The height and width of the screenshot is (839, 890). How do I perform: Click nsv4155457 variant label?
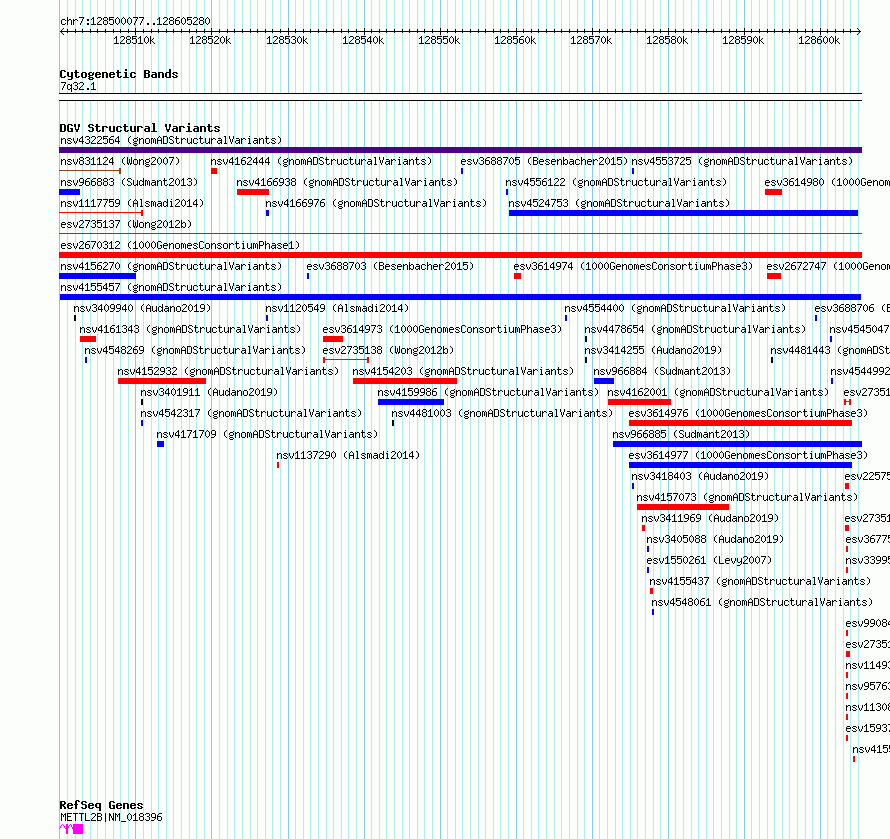[171, 287]
